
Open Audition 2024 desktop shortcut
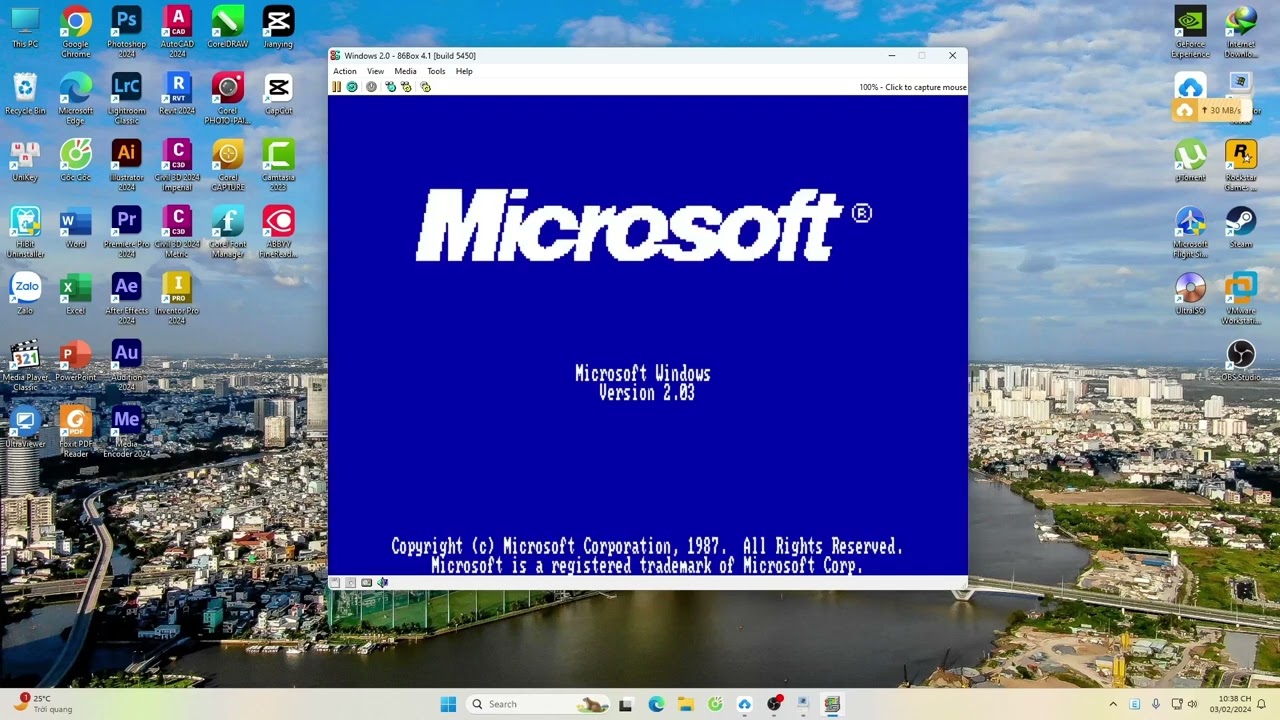click(126, 364)
